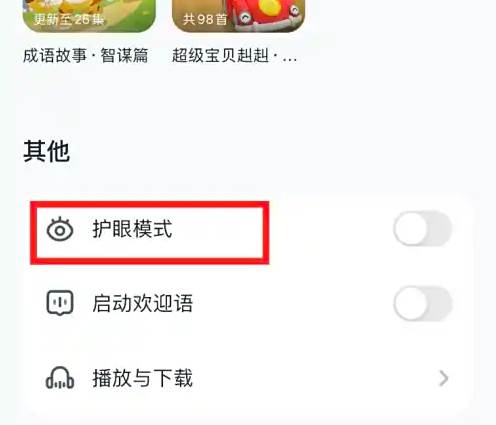This screenshot has height=425, width=496.
Task: Tap the 更新至26集 badge on cover
Action: (x=69, y=19)
